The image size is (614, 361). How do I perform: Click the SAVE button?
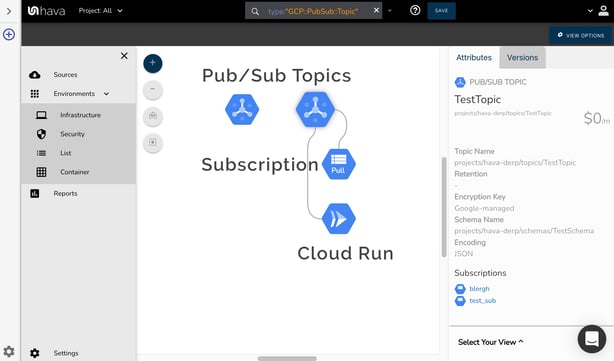click(441, 11)
